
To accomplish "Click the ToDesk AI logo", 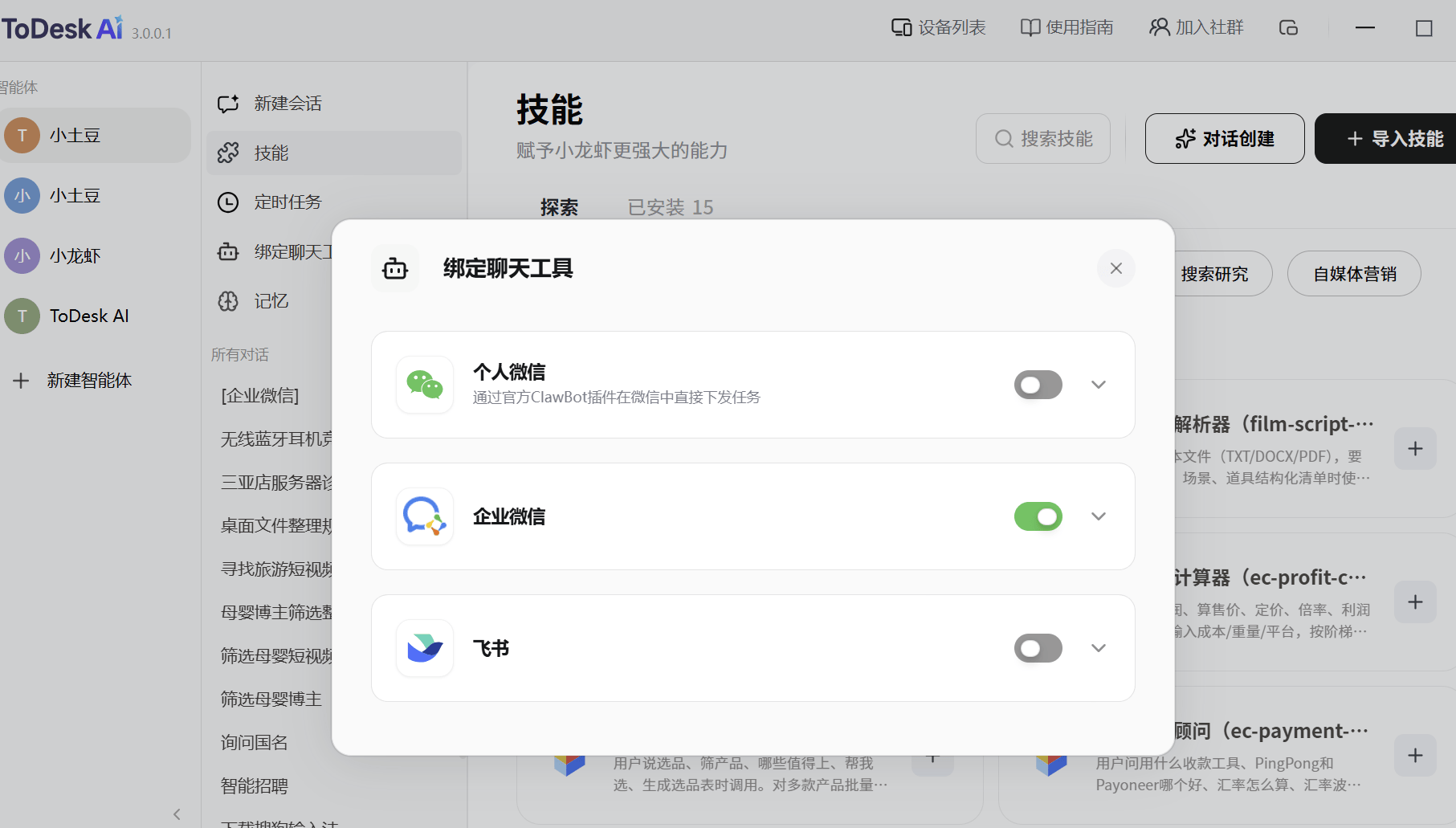I will [x=62, y=28].
